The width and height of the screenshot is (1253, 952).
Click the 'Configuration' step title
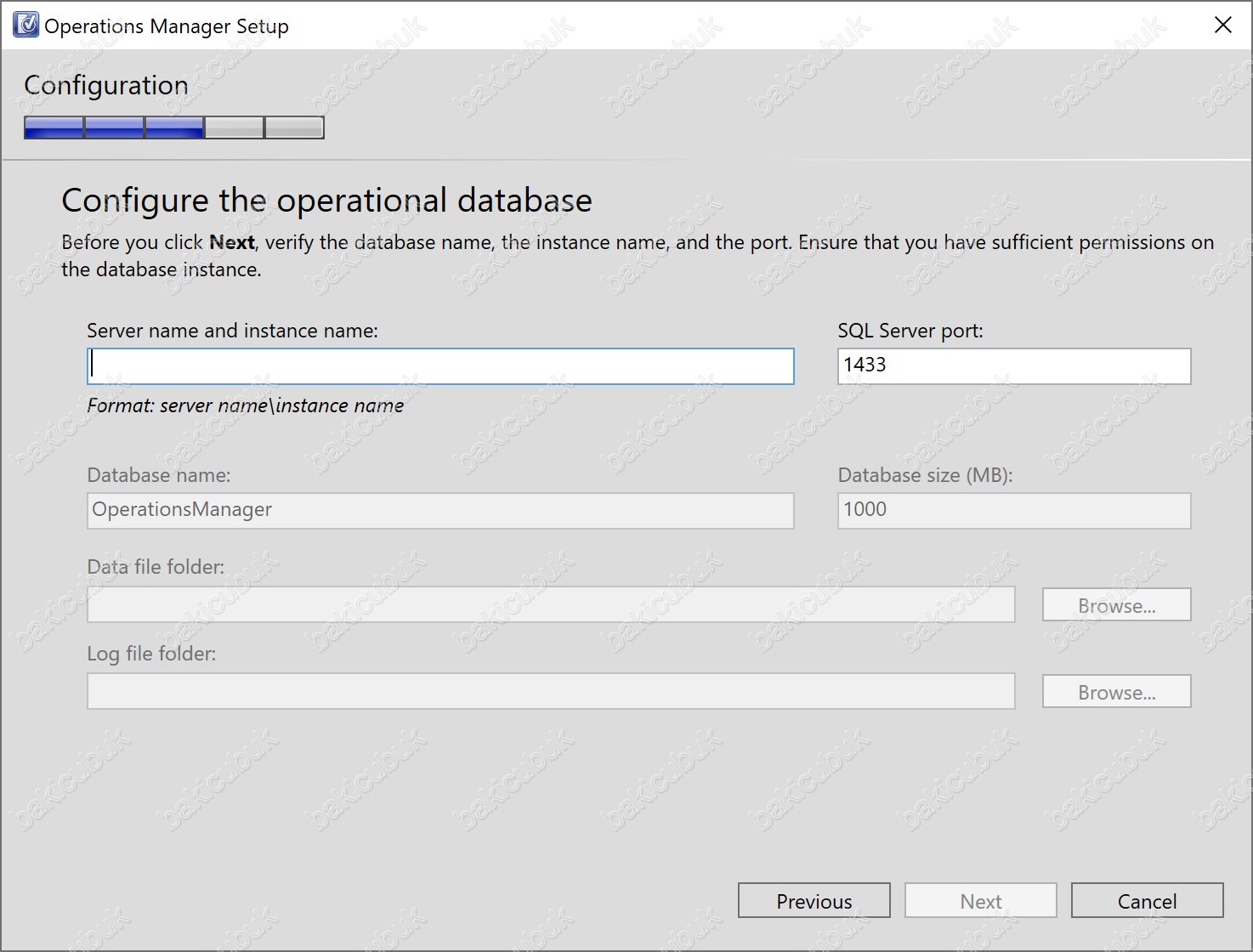pyautogui.click(x=106, y=85)
